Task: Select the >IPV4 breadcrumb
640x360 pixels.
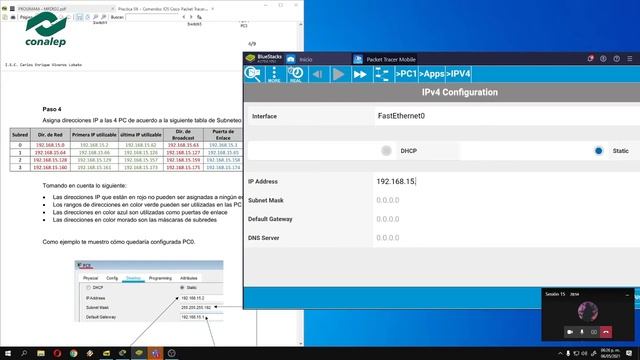Action: coord(458,74)
